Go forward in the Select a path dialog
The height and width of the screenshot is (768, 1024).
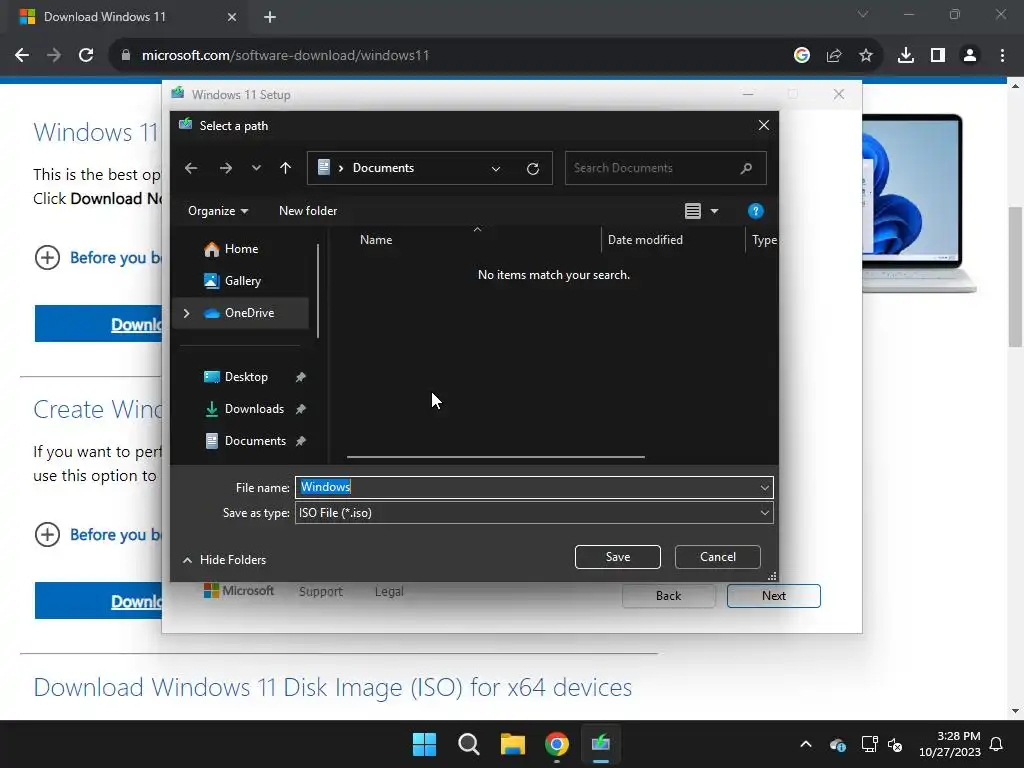tap(226, 168)
